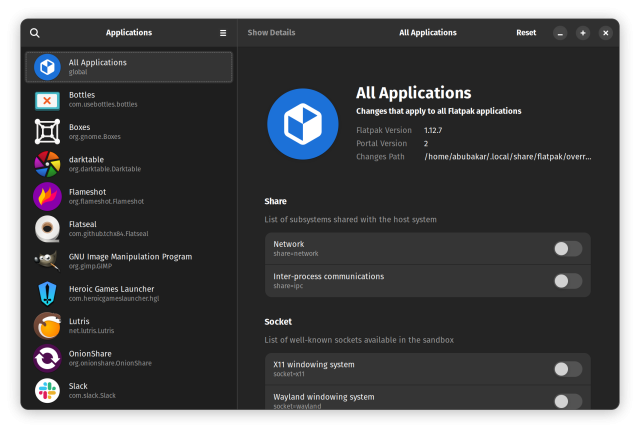
Task: Select All Applications global entry
Action: pos(129,67)
